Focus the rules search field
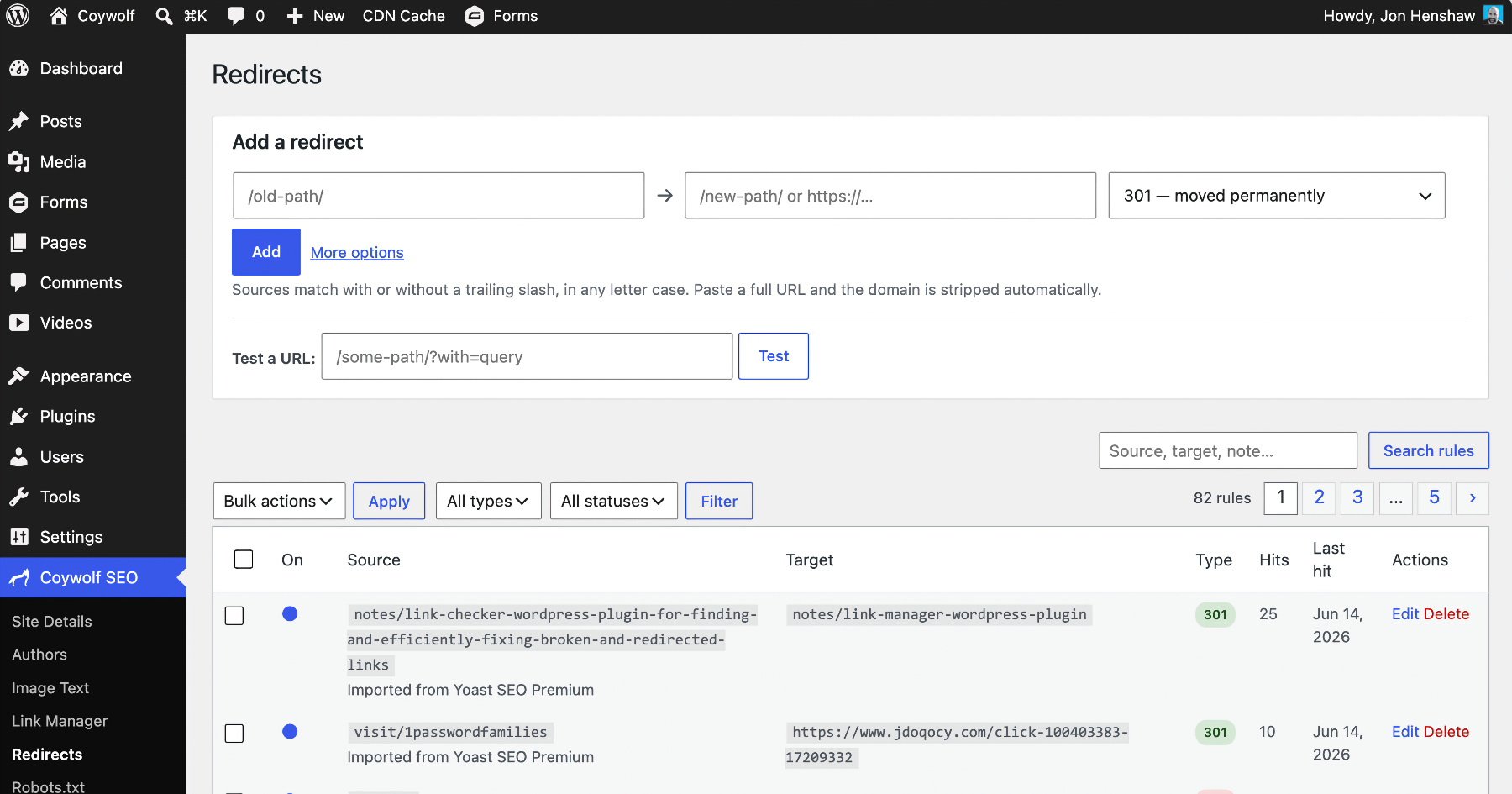 pyautogui.click(x=1228, y=450)
